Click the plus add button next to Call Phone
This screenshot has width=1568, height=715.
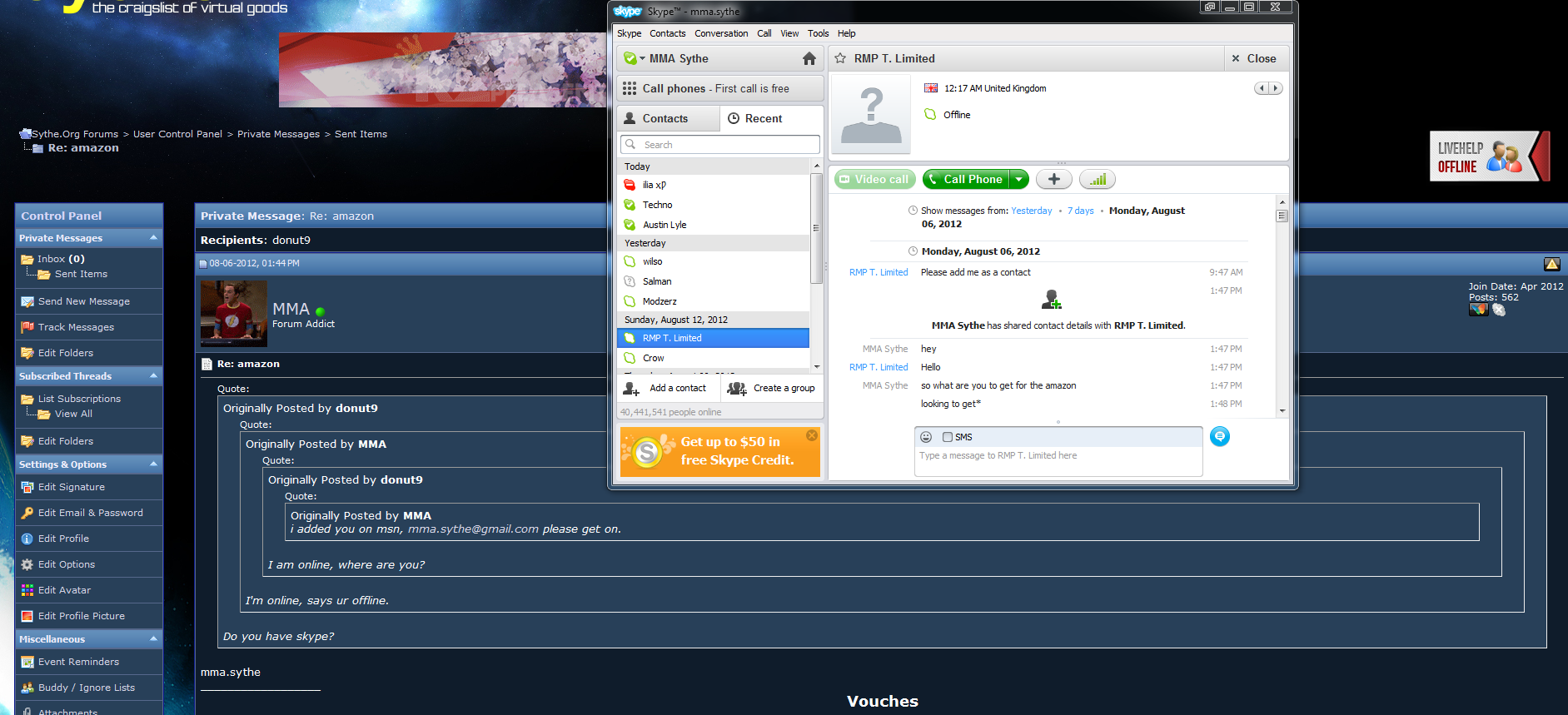click(1053, 179)
